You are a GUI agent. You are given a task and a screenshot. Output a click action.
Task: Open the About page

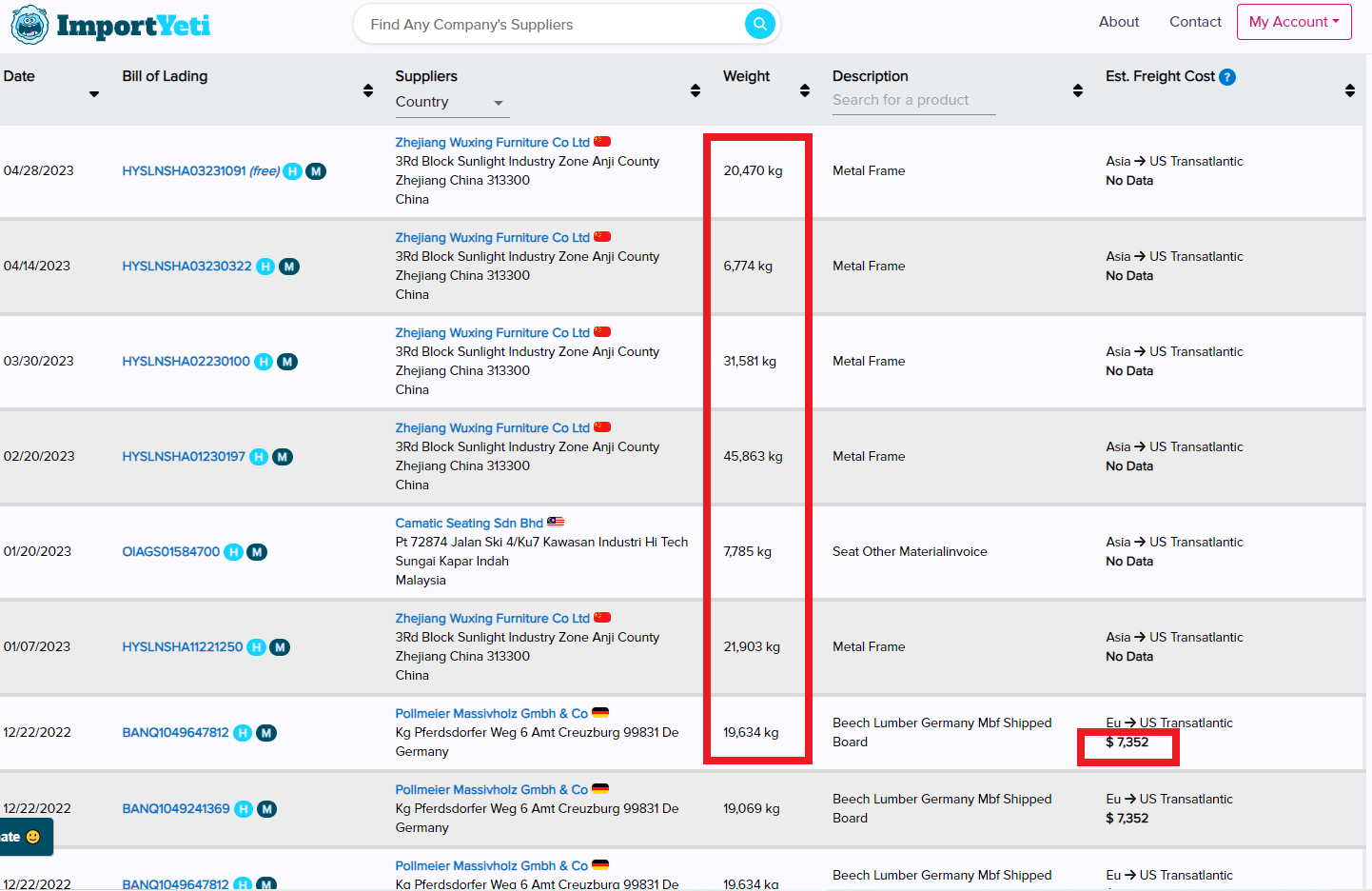(1119, 22)
